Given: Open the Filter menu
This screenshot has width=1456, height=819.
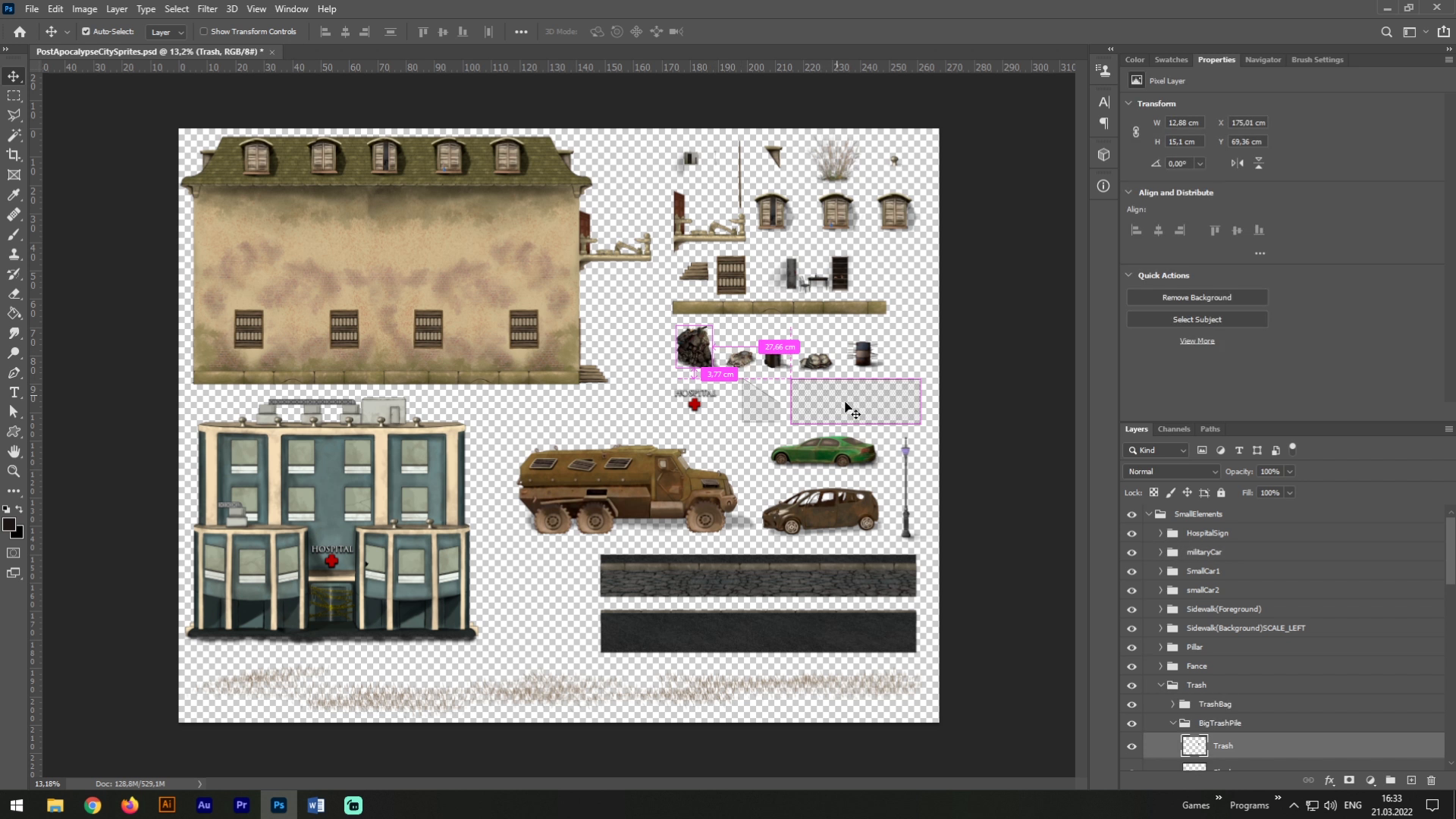Looking at the screenshot, I should 207,9.
